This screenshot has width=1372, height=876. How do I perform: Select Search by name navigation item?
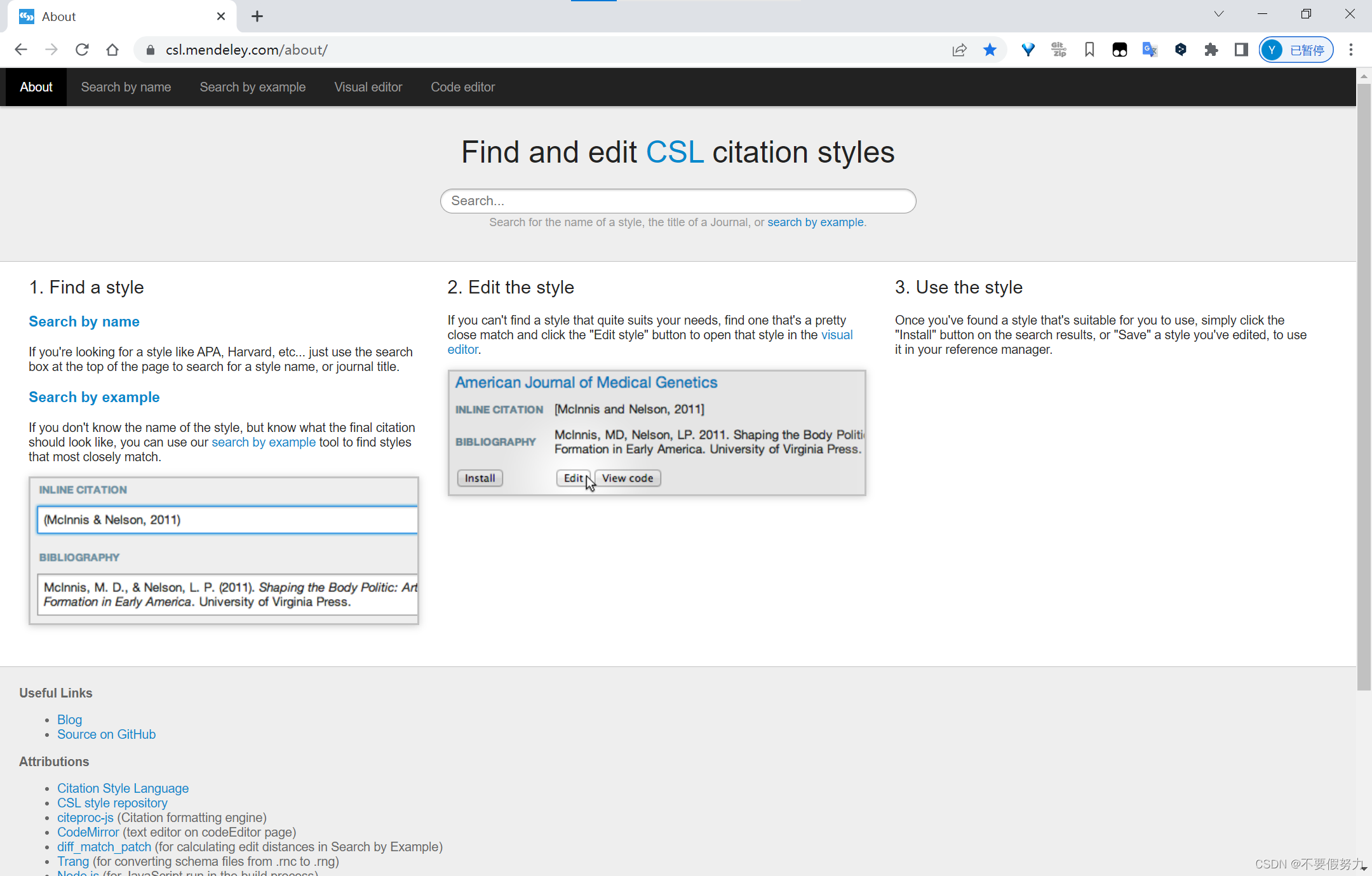pos(127,87)
